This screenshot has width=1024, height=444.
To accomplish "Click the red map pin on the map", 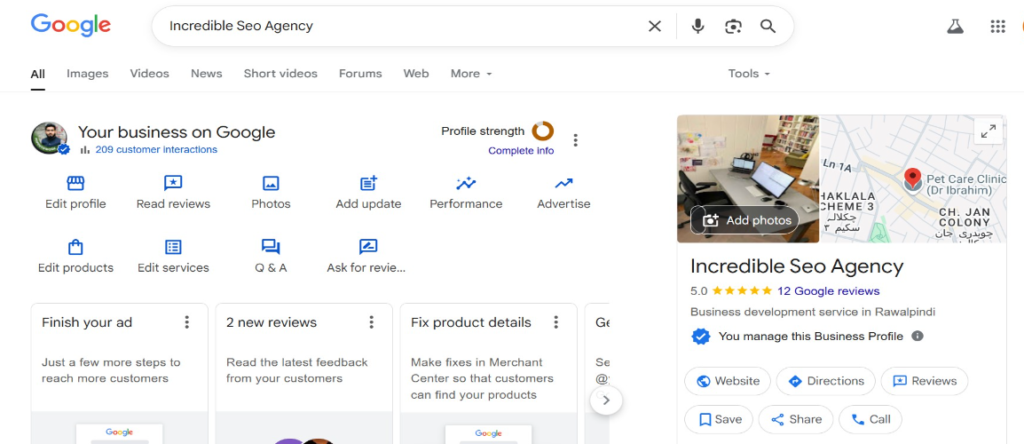I will 912,178.
